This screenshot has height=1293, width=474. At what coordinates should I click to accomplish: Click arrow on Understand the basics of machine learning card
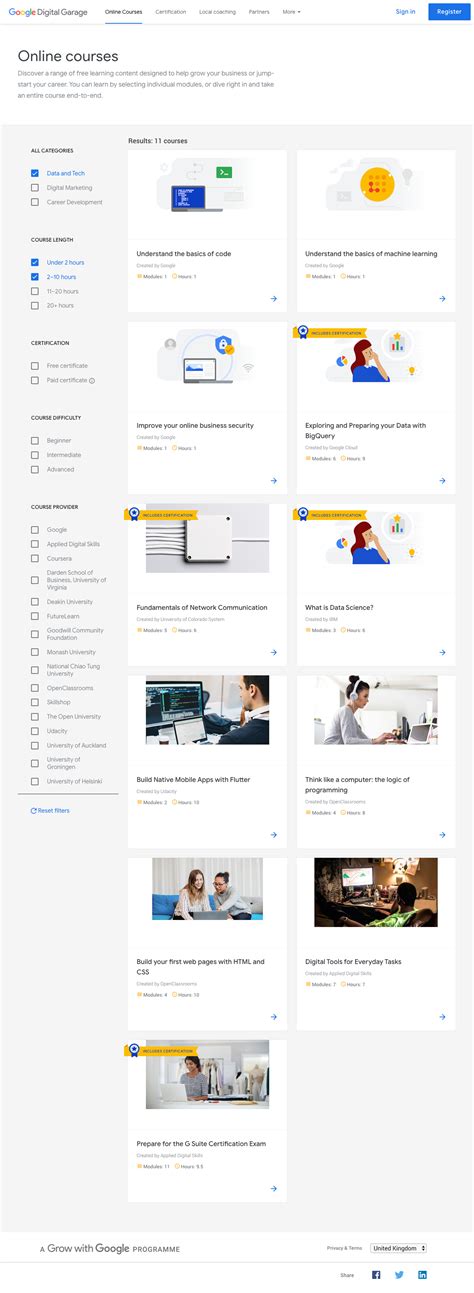[x=442, y=298]
